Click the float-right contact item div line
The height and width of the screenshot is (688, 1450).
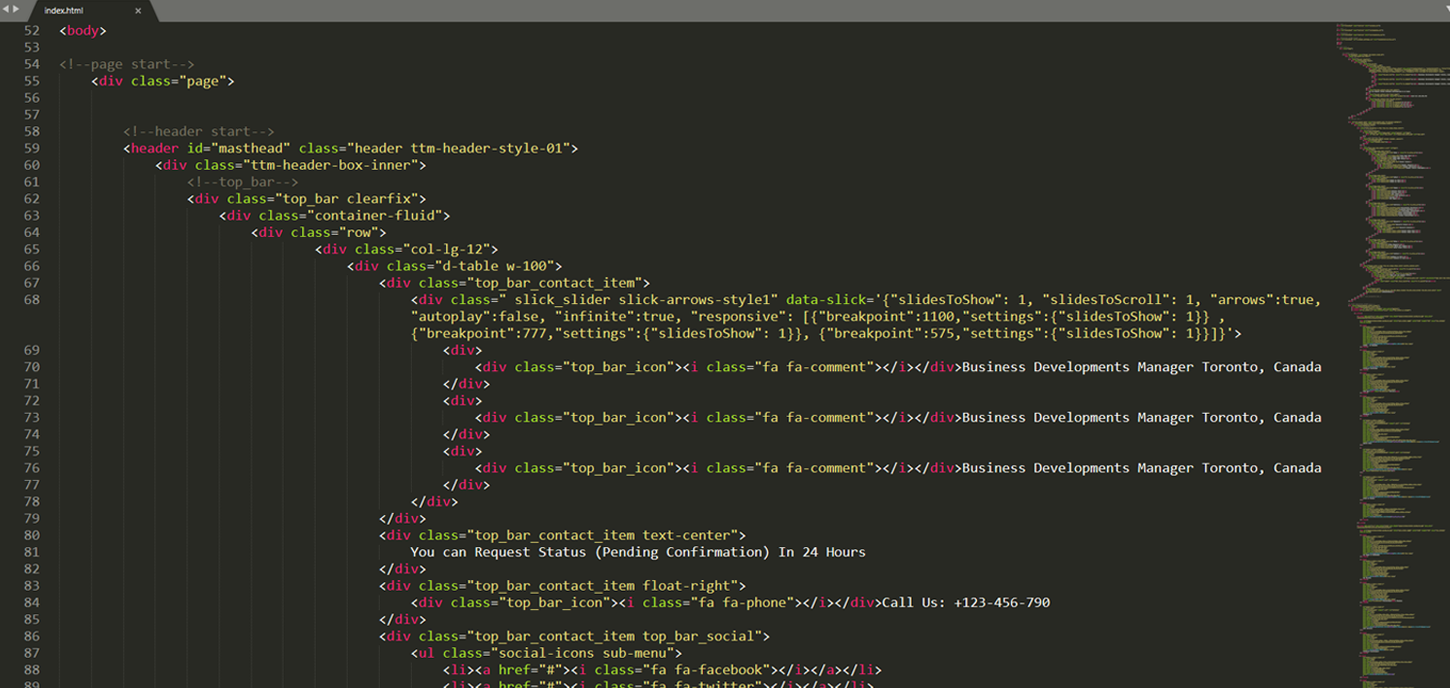[x=563, y=586]
